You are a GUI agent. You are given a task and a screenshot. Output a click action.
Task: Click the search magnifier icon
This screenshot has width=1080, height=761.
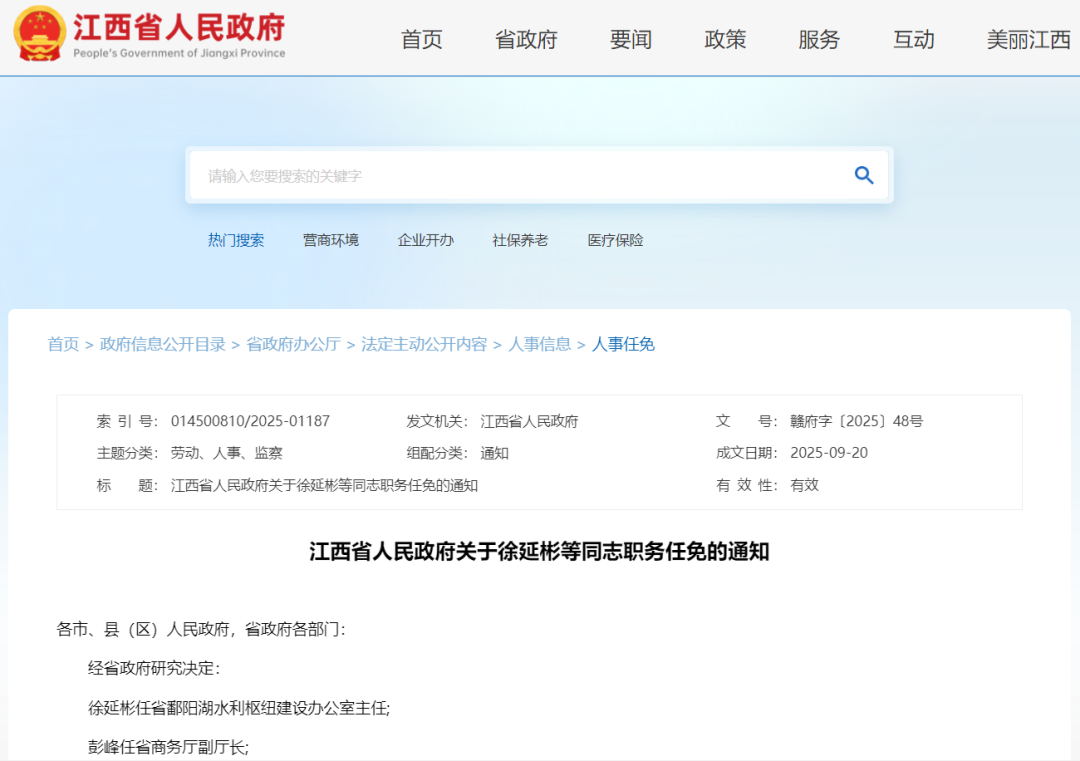(x=863, y=174)
